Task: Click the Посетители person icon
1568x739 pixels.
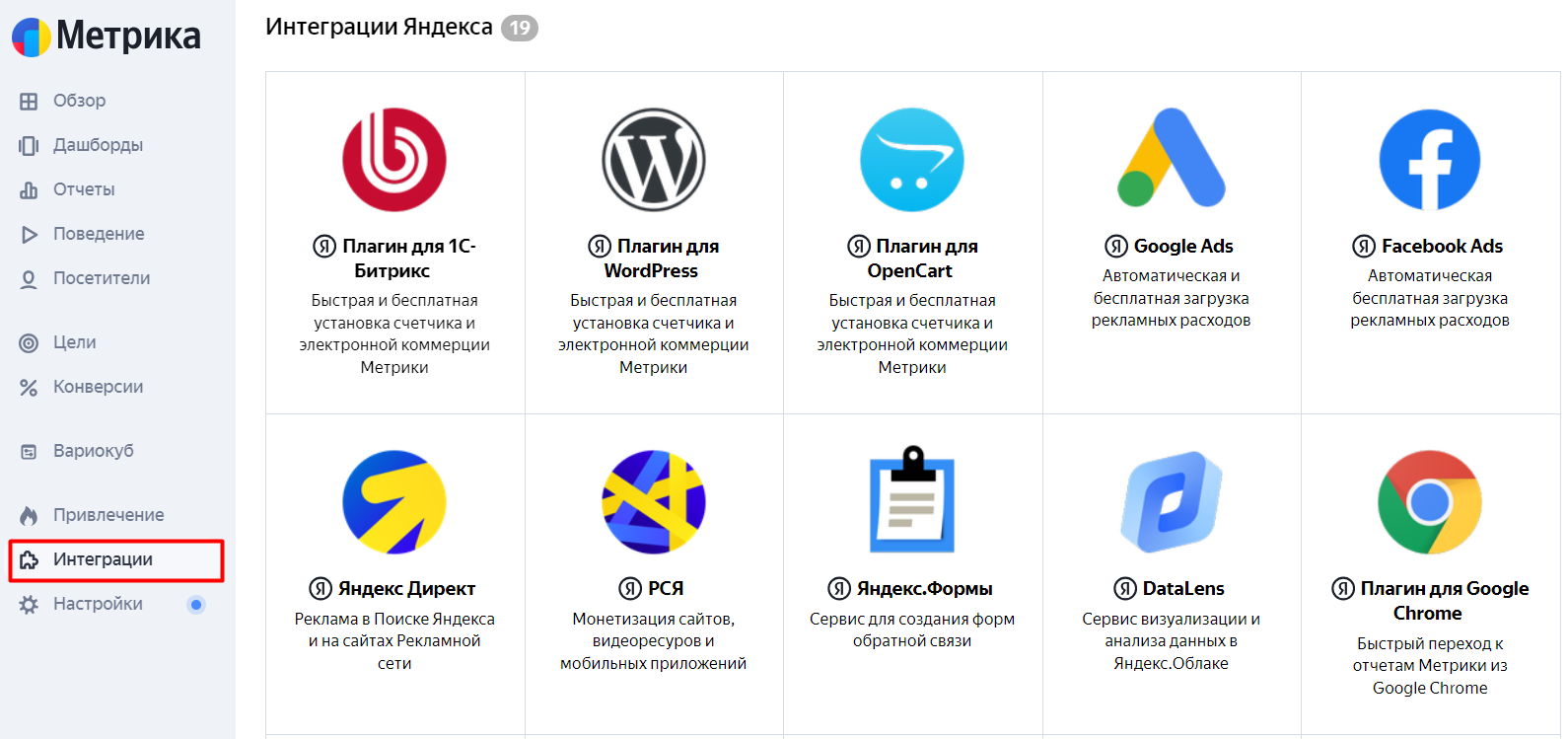Action: pyautogui.click(x=29, y=278)
